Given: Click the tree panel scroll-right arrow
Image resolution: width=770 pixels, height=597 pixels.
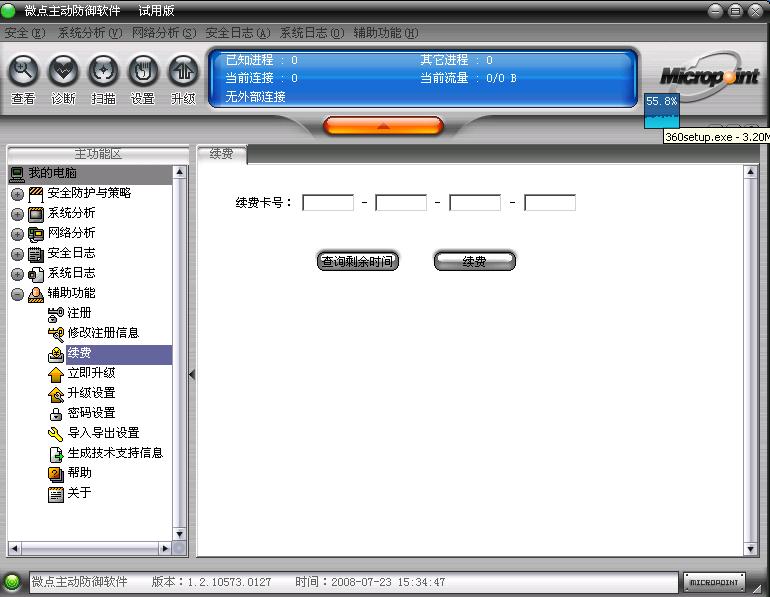Looking at the screenshot, I should click(x=165, y=548).
